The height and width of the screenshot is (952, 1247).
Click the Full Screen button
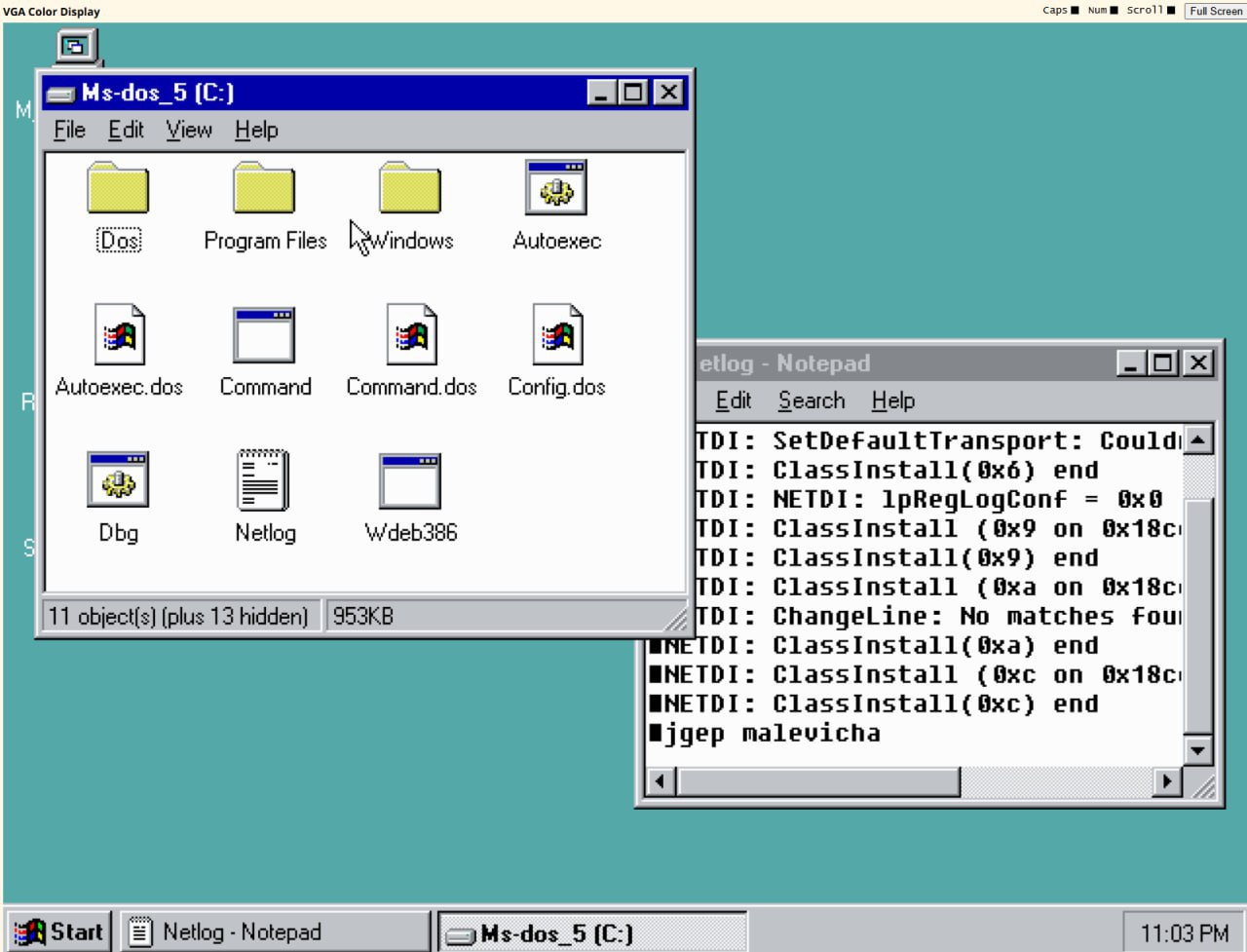pyautogui.click(x=1215, y=11)
